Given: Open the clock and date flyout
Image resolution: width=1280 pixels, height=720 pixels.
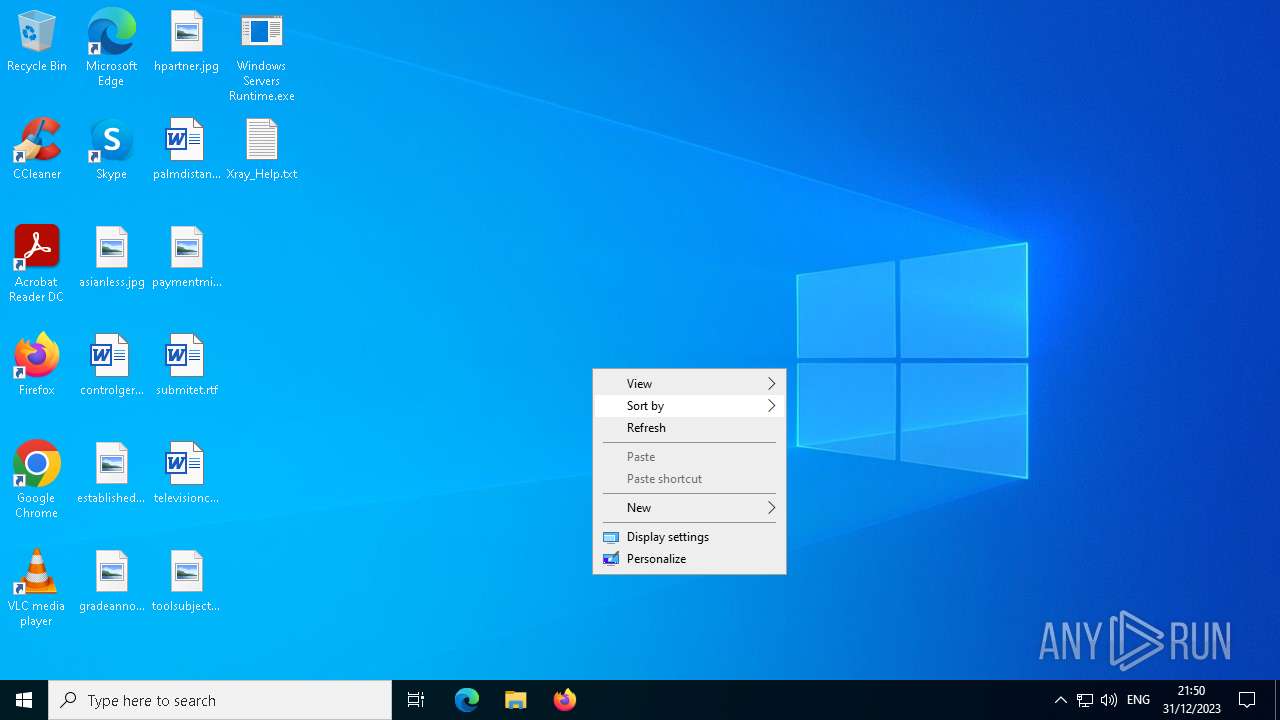Looking at the screenshot, I should 1191,700.
